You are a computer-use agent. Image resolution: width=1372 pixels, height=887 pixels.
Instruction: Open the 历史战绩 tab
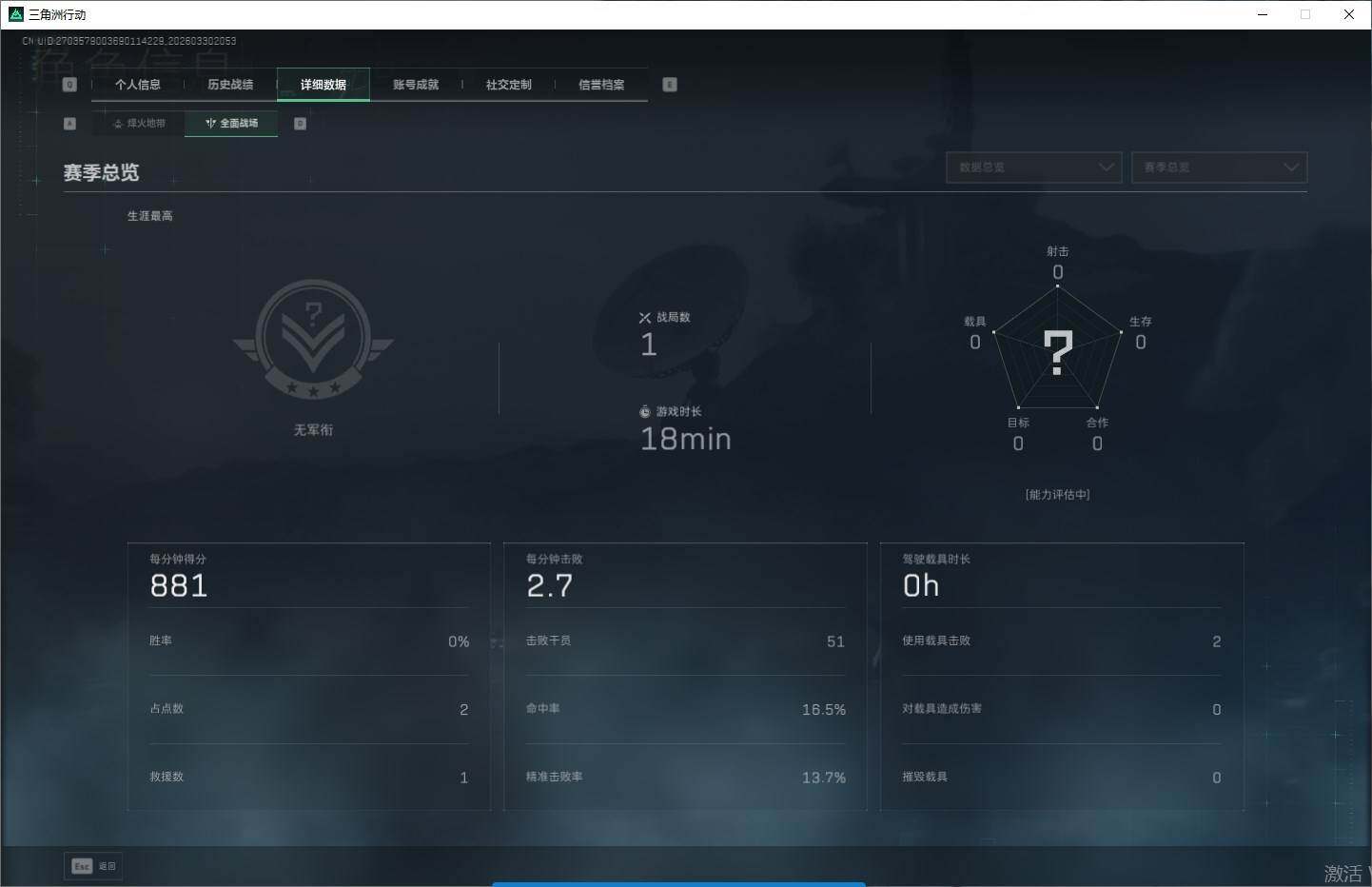(230, 85)
